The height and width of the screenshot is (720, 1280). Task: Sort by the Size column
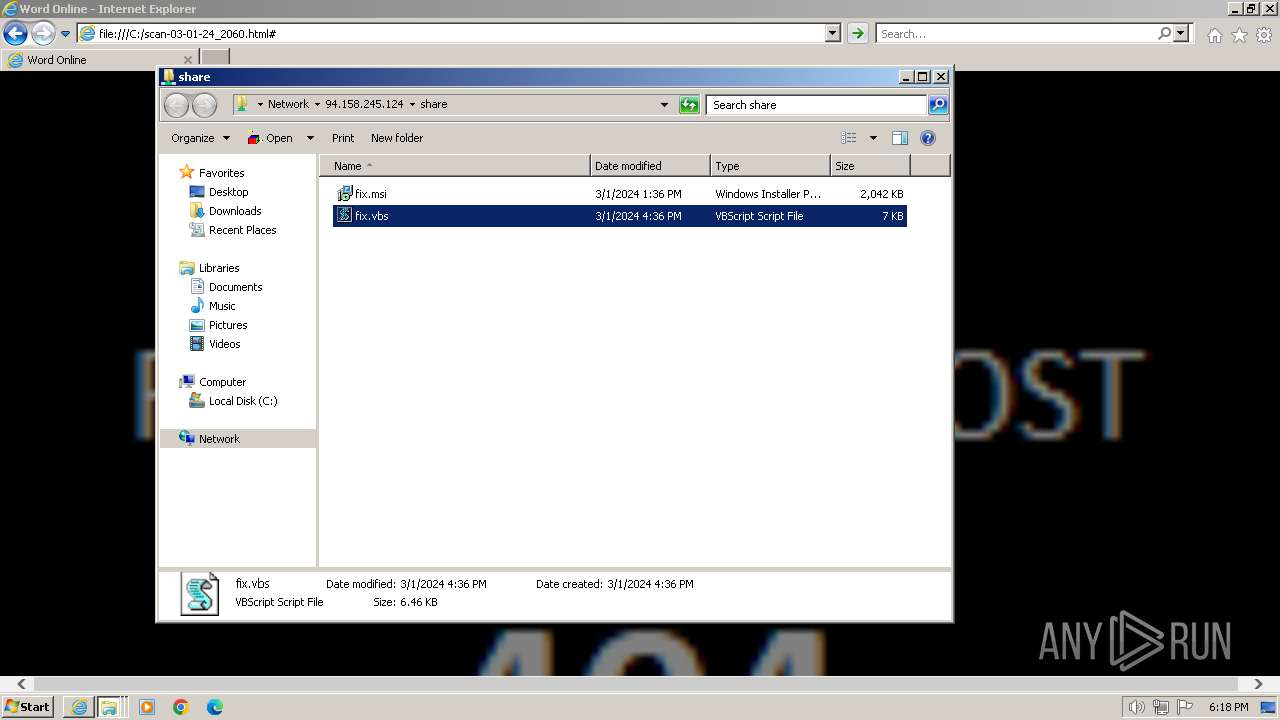(870, 166)
